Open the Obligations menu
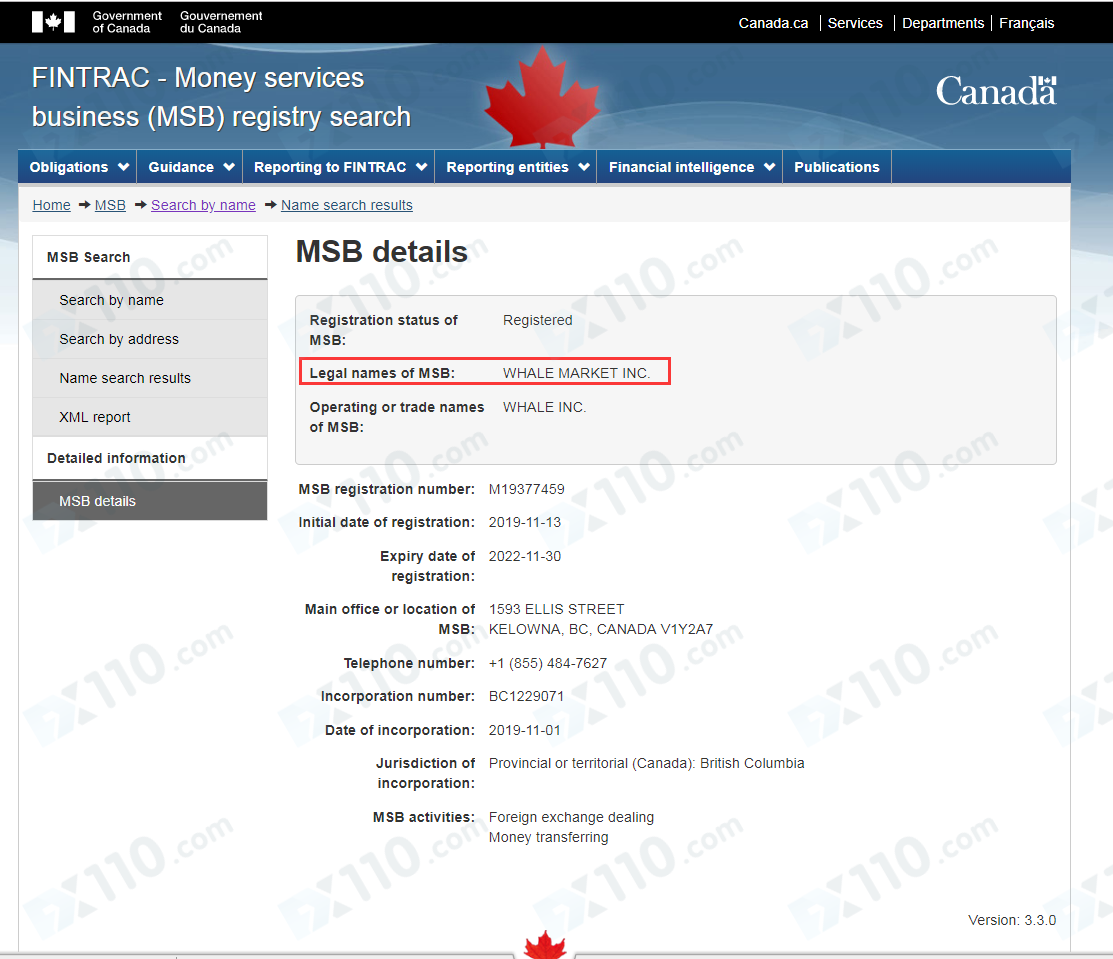1113x959 pixels. 77,167
